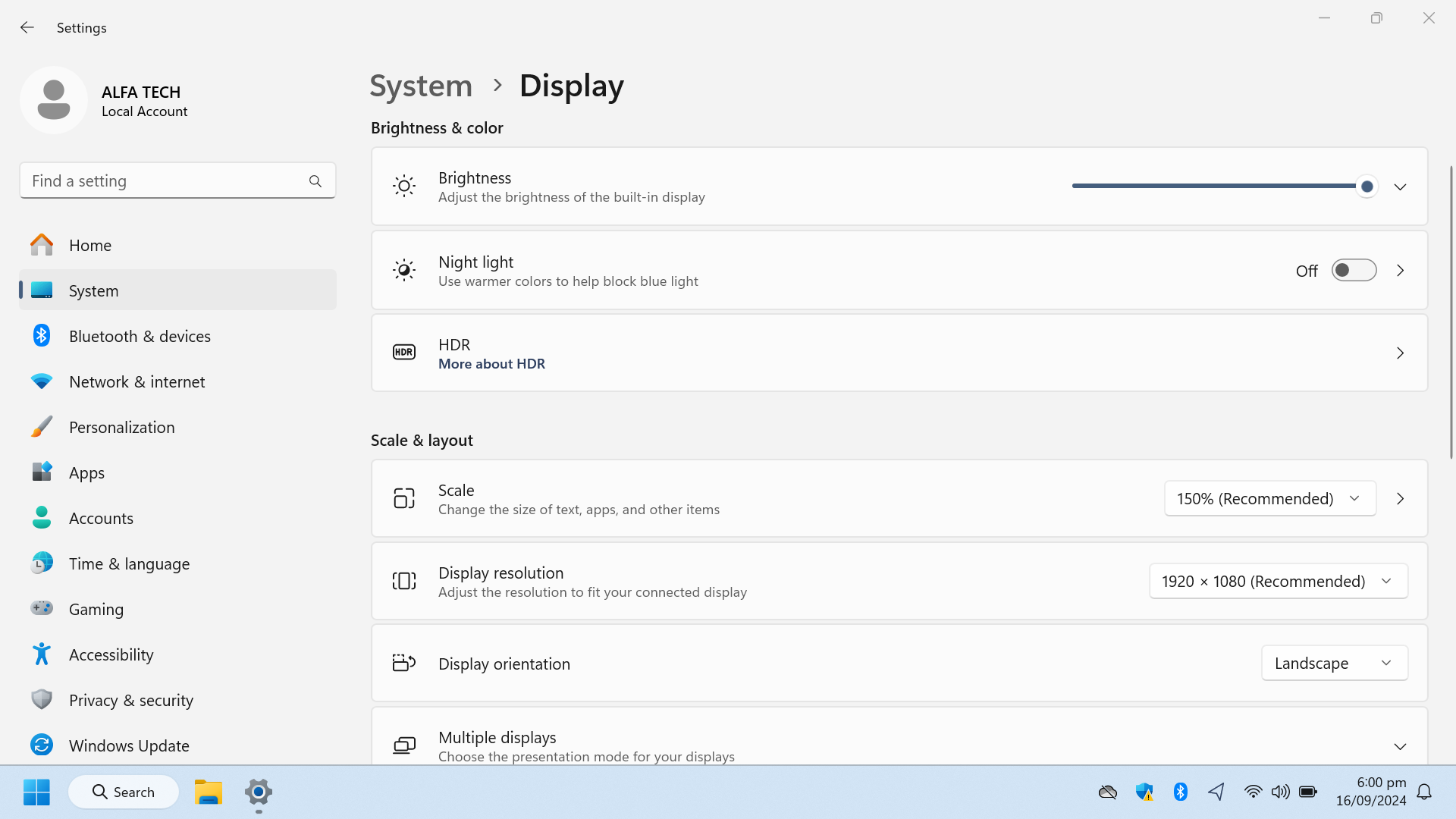Image resolution: width=1456 pixels, height=819 pixels.
Task: Open the Windows Start menu
Action: 36,792
